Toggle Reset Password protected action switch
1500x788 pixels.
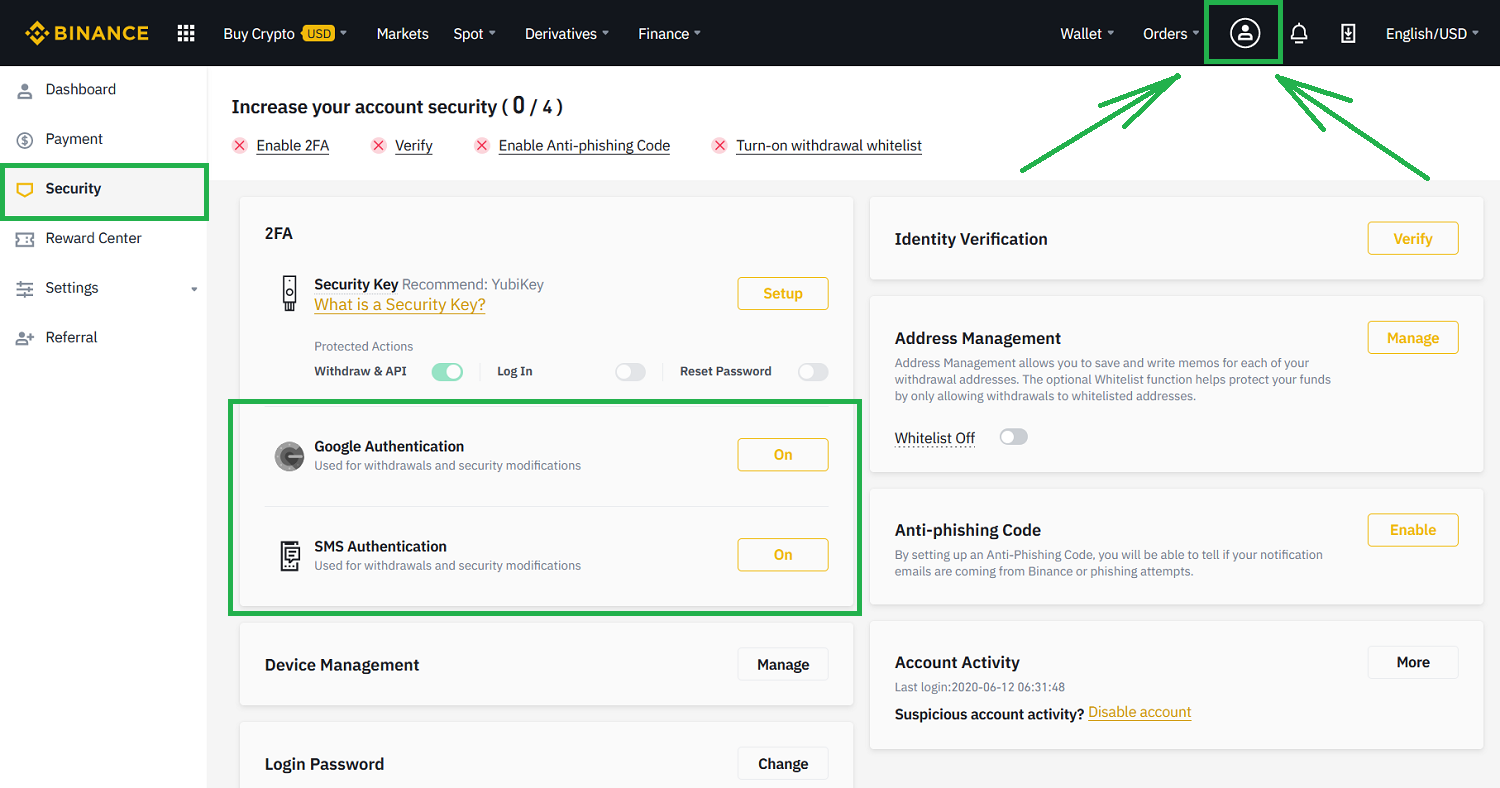click(x=813, y=372)
